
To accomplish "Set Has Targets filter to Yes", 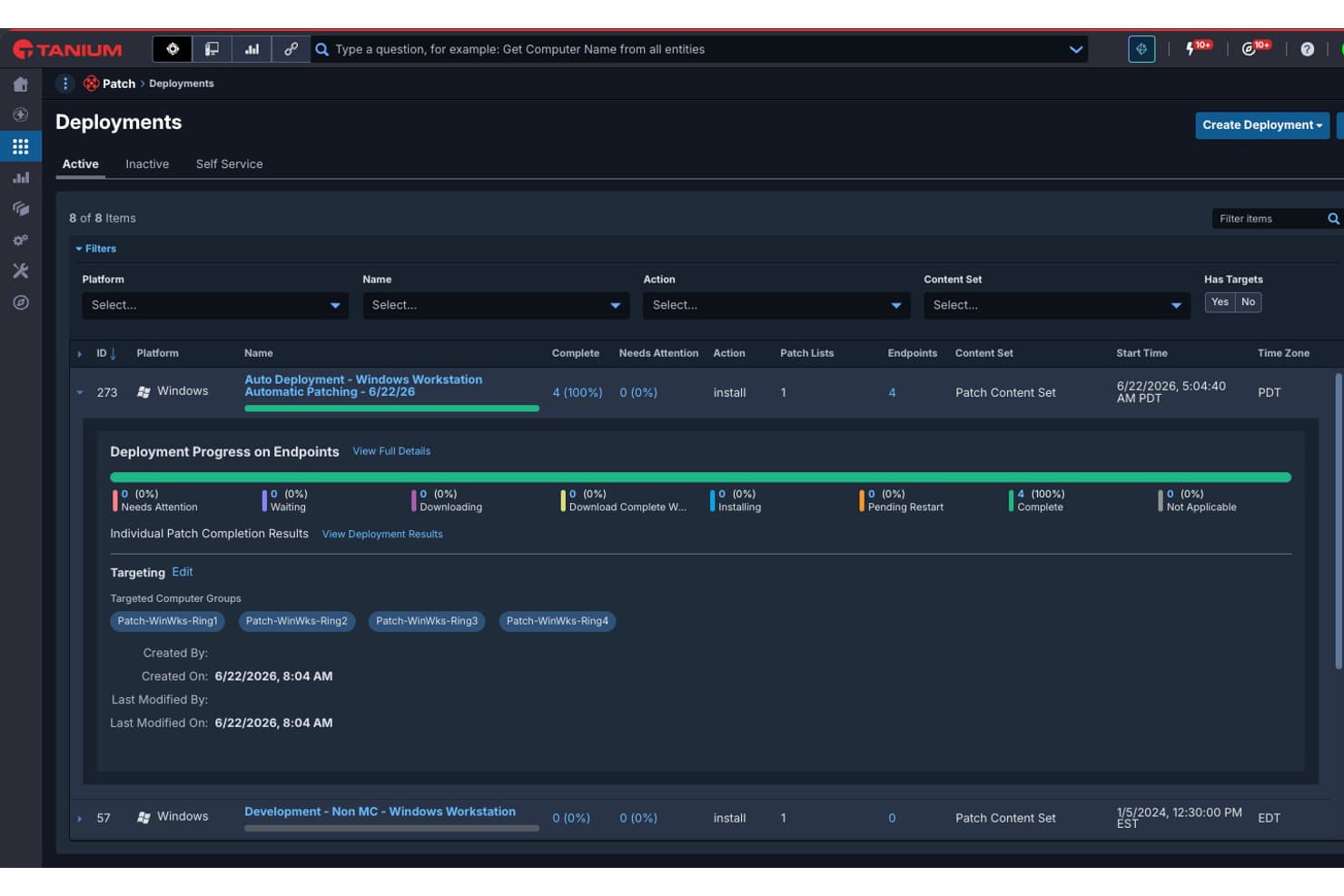I will pos(1220,302).
